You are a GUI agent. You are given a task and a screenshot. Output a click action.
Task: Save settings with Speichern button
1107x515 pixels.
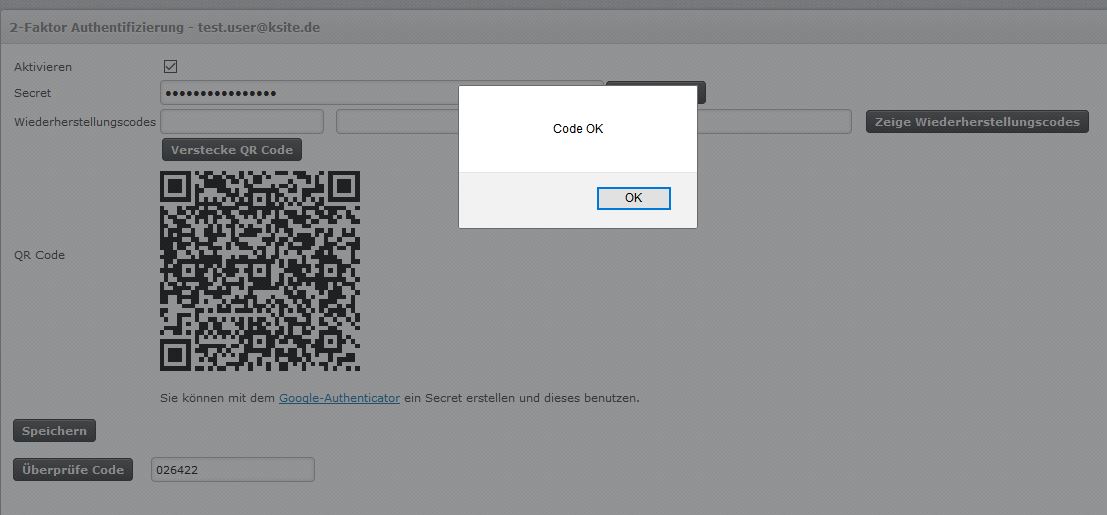[x=54, y=431]
